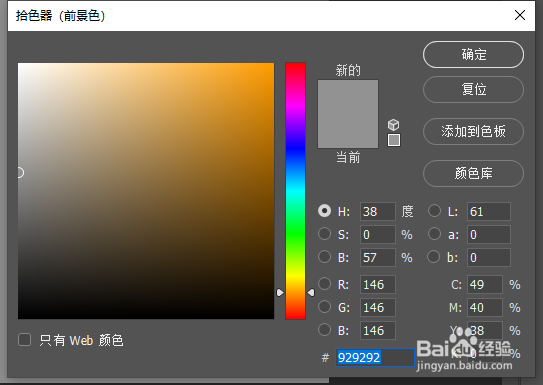
Task: Click the H value field showing 38
Action: click(377, 212)
